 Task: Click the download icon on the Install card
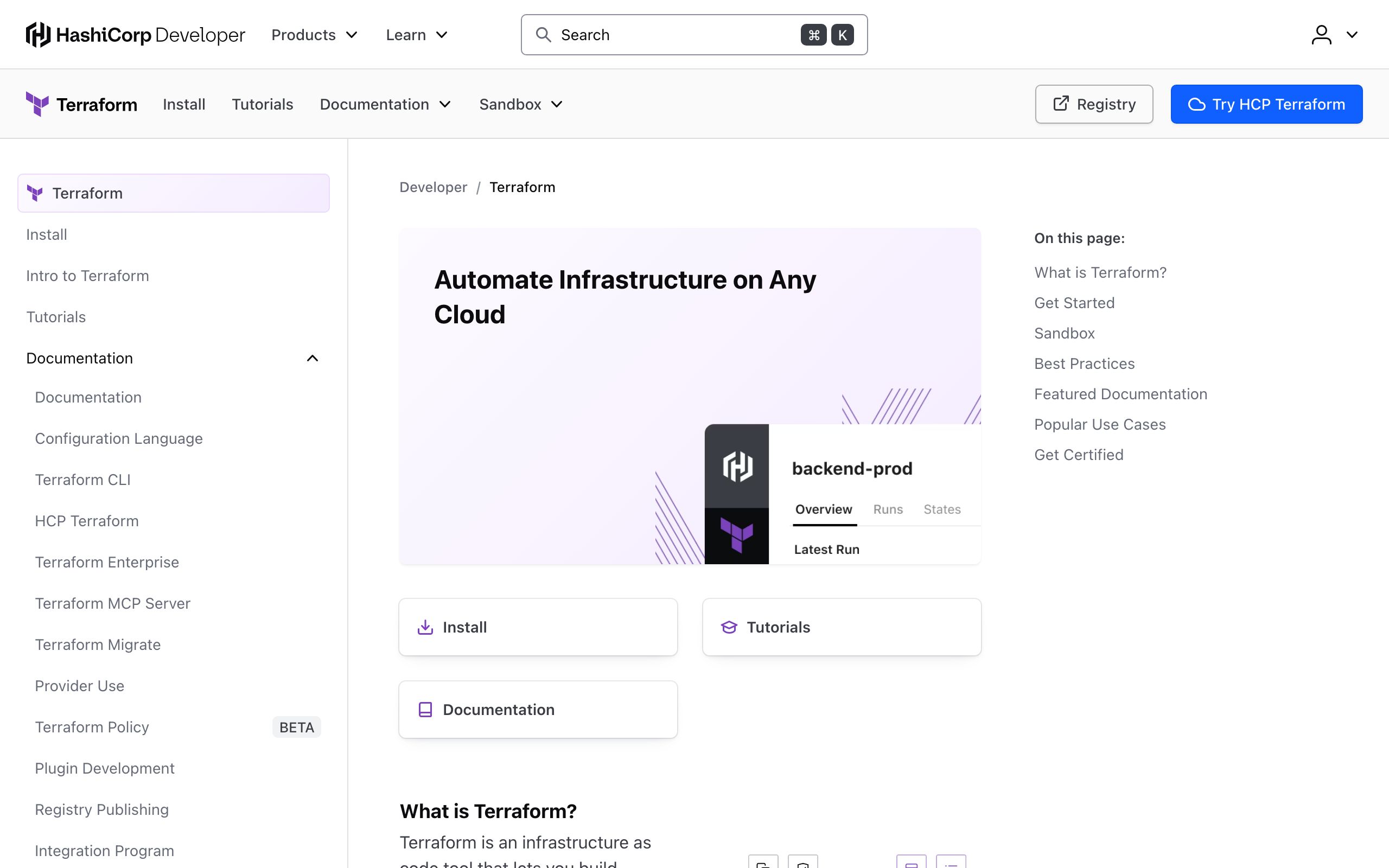(425, 627)
